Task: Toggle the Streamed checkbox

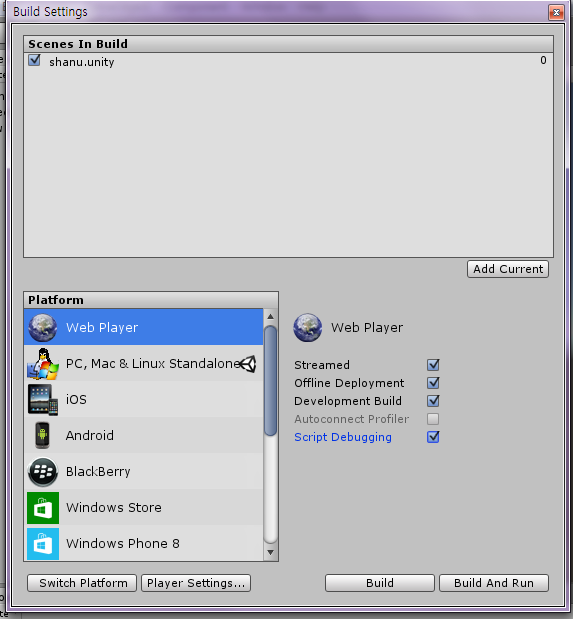Action: pos(433,365)
